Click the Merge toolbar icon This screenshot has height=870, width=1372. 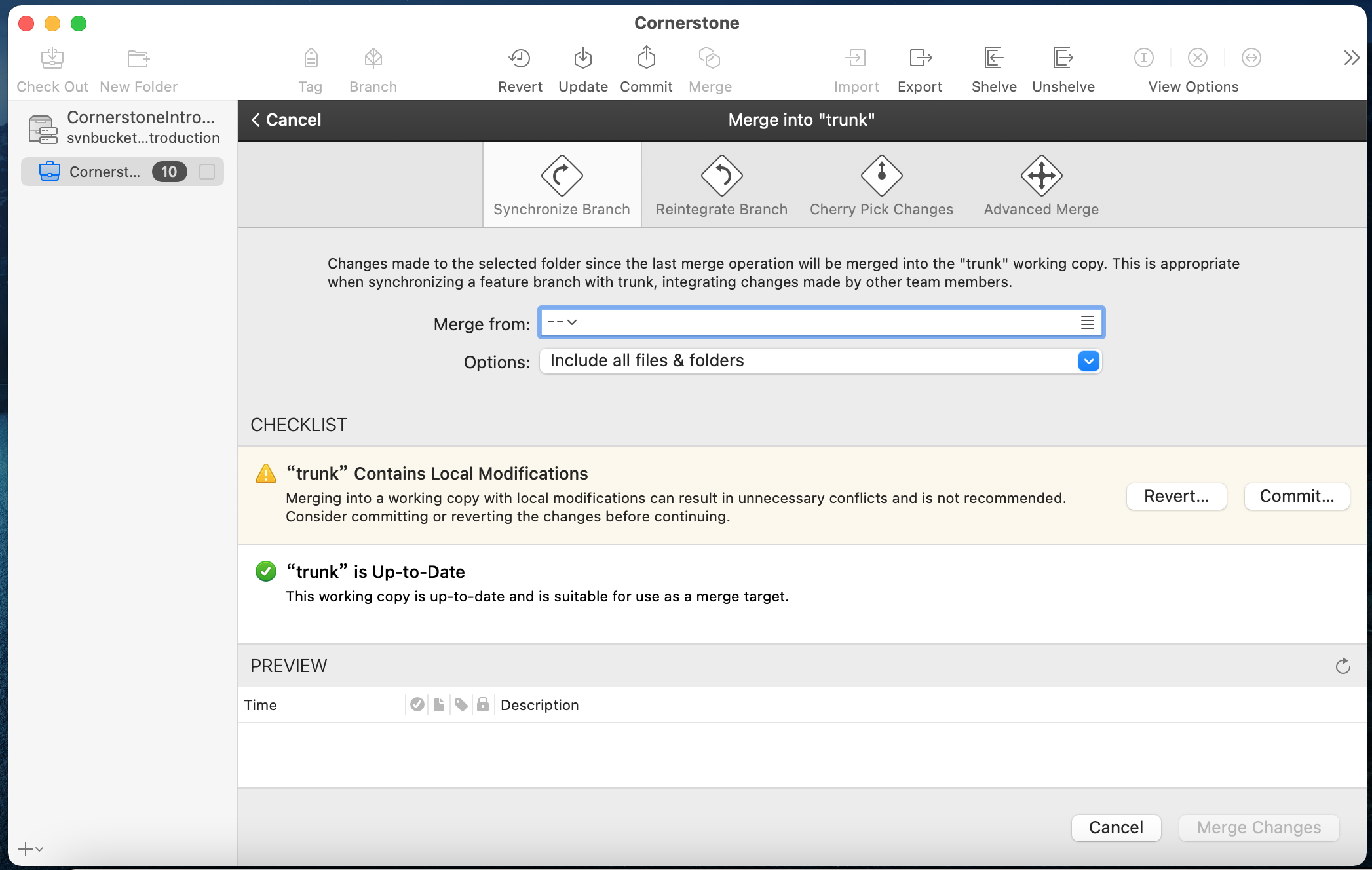tap(710, 58)
